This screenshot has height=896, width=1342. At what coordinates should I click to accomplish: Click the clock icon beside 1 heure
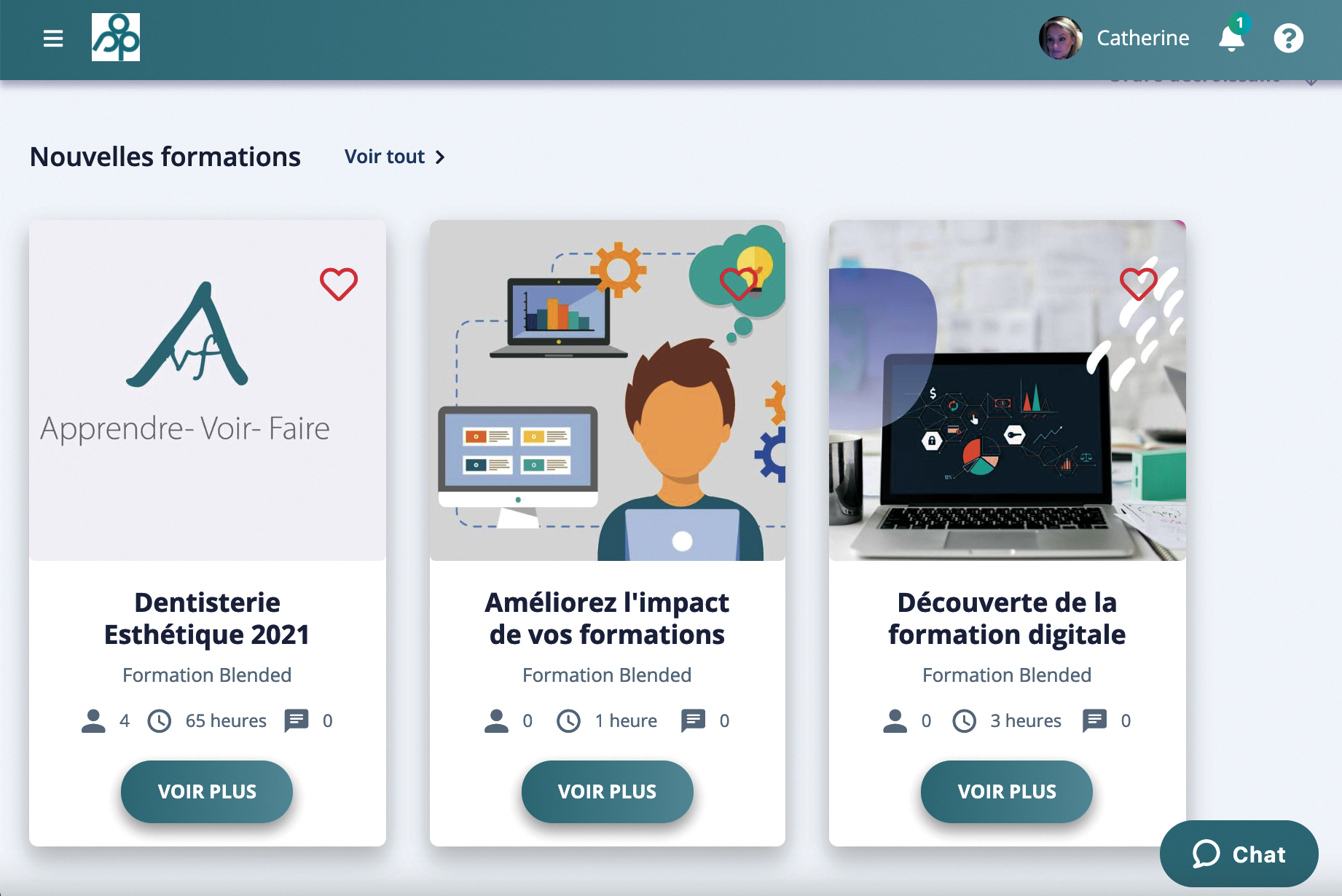coord(568,721)
